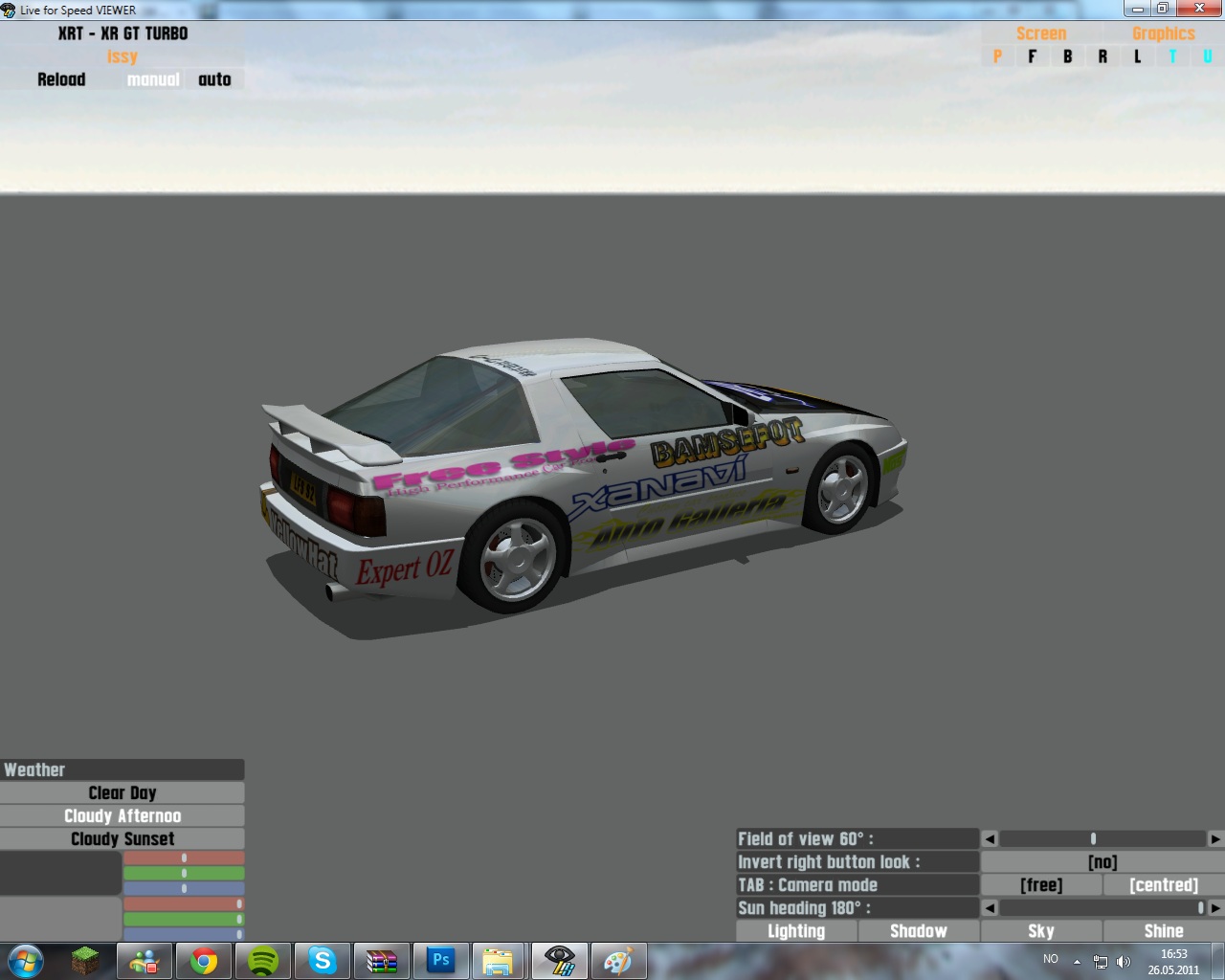
Task: Show hidden tray icons arrow
Action: coord(1077,962)
